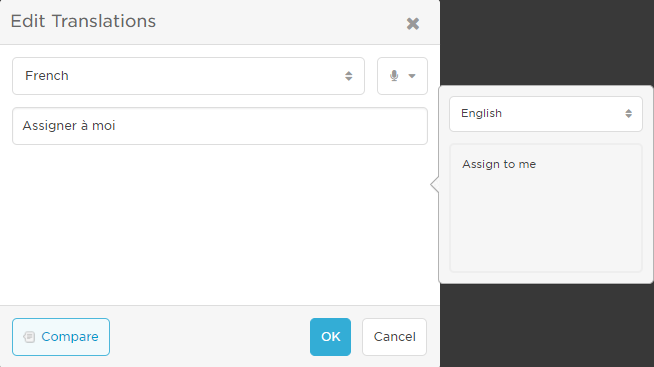
Task: Click the speech bubble icon in Compare
Action: point(29,337)
